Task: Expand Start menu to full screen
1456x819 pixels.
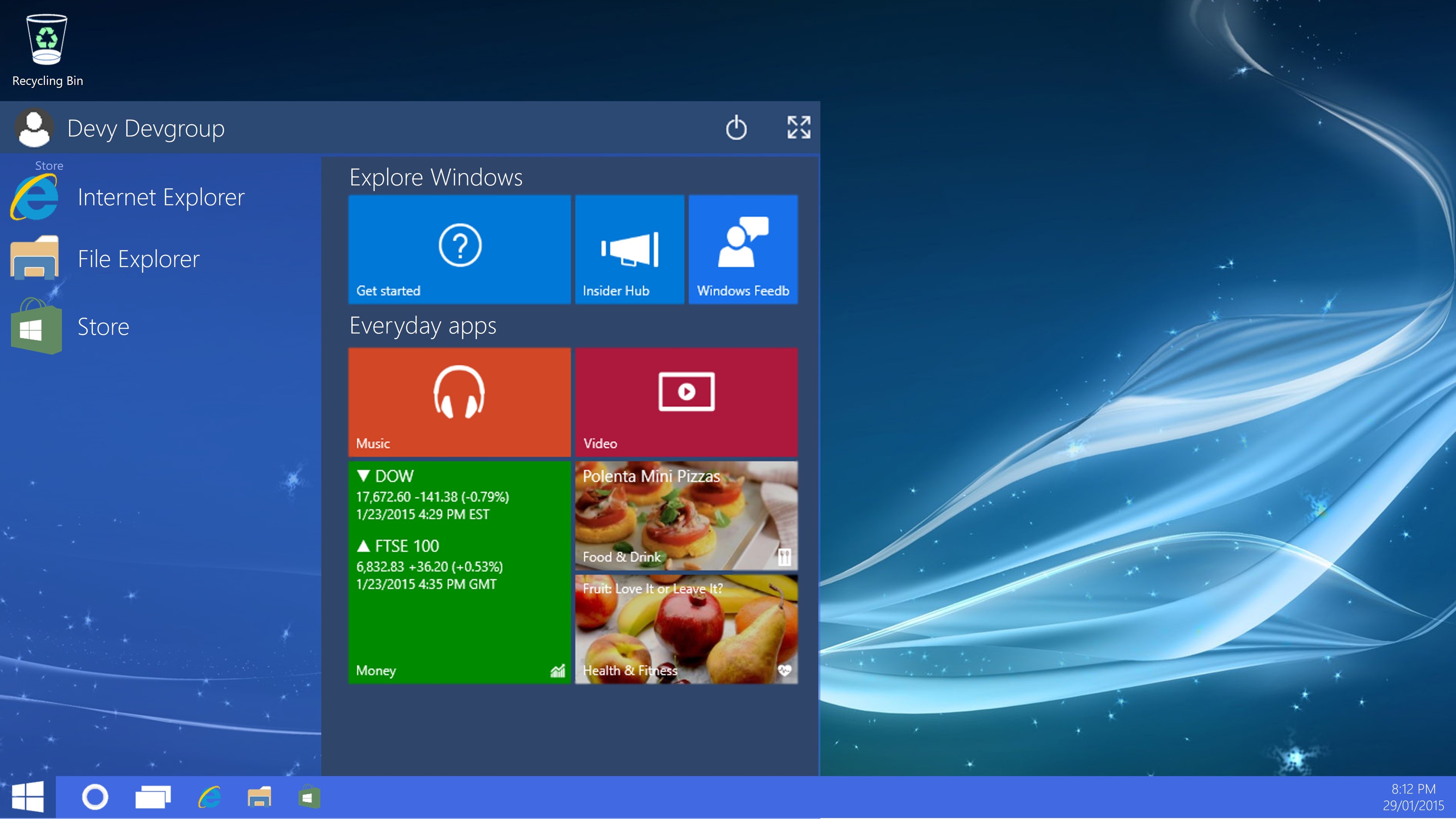Action: click(799, 127)
